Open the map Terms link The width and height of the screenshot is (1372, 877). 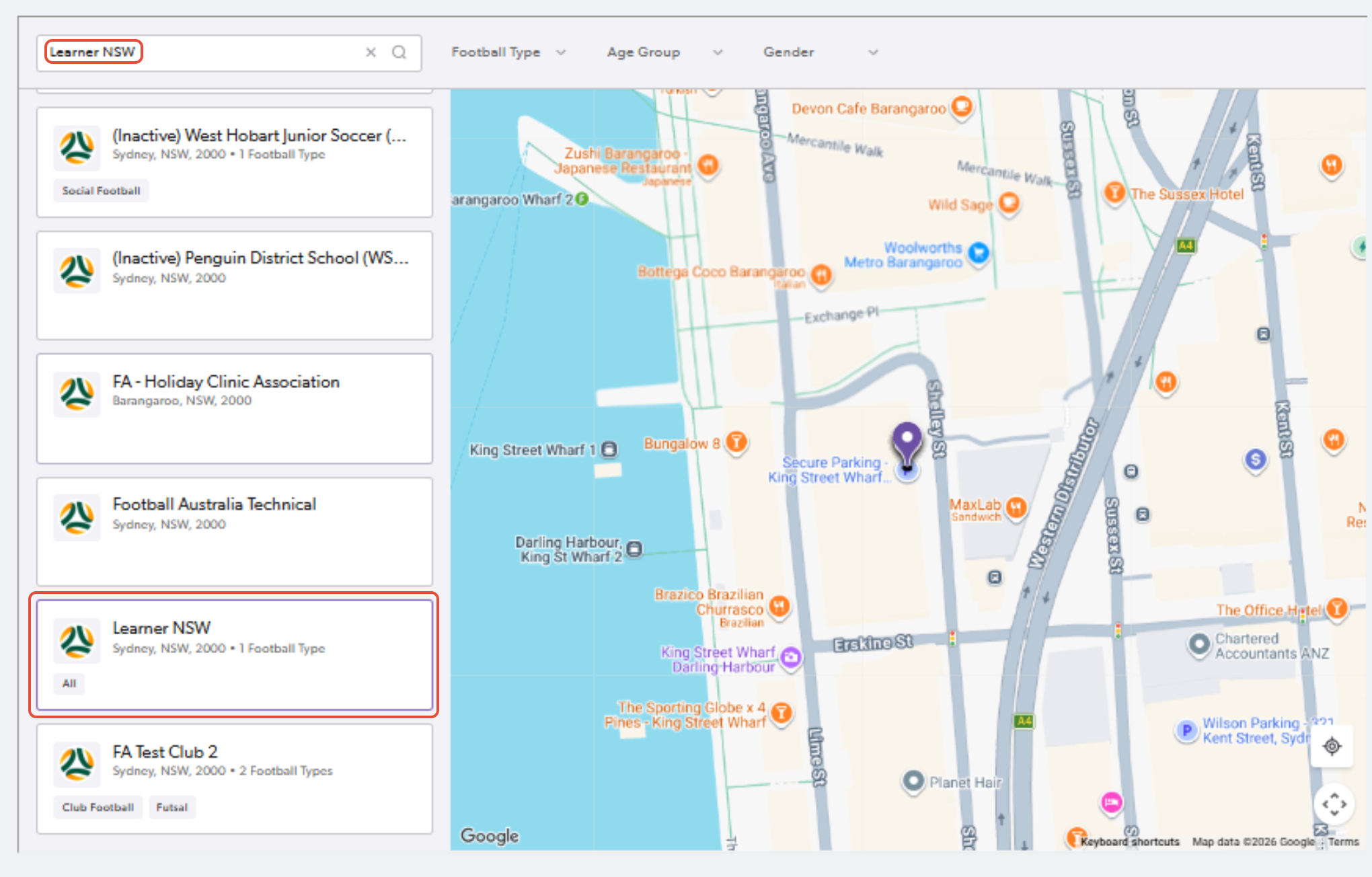(1344, 842)
